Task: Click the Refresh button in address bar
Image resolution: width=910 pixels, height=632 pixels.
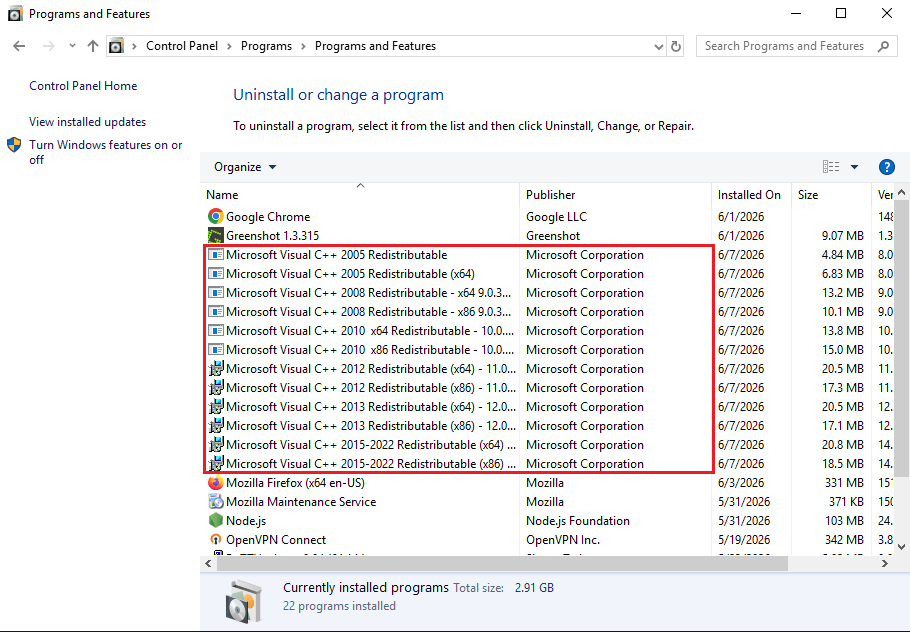Action: pos(676,46)
